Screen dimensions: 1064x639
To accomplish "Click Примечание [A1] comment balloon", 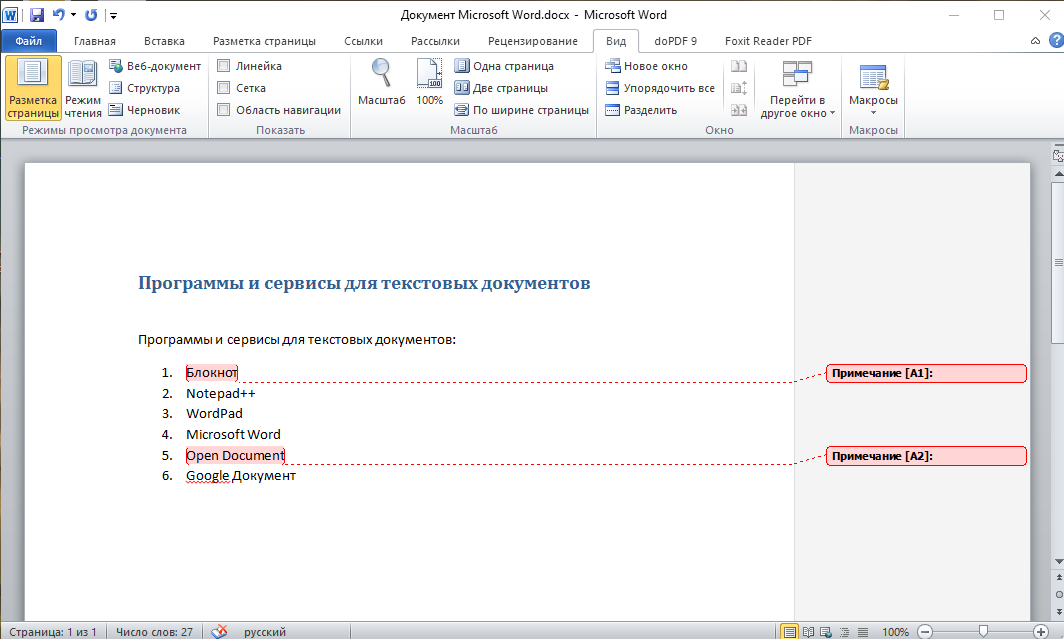I will click(x=926, y=373).
